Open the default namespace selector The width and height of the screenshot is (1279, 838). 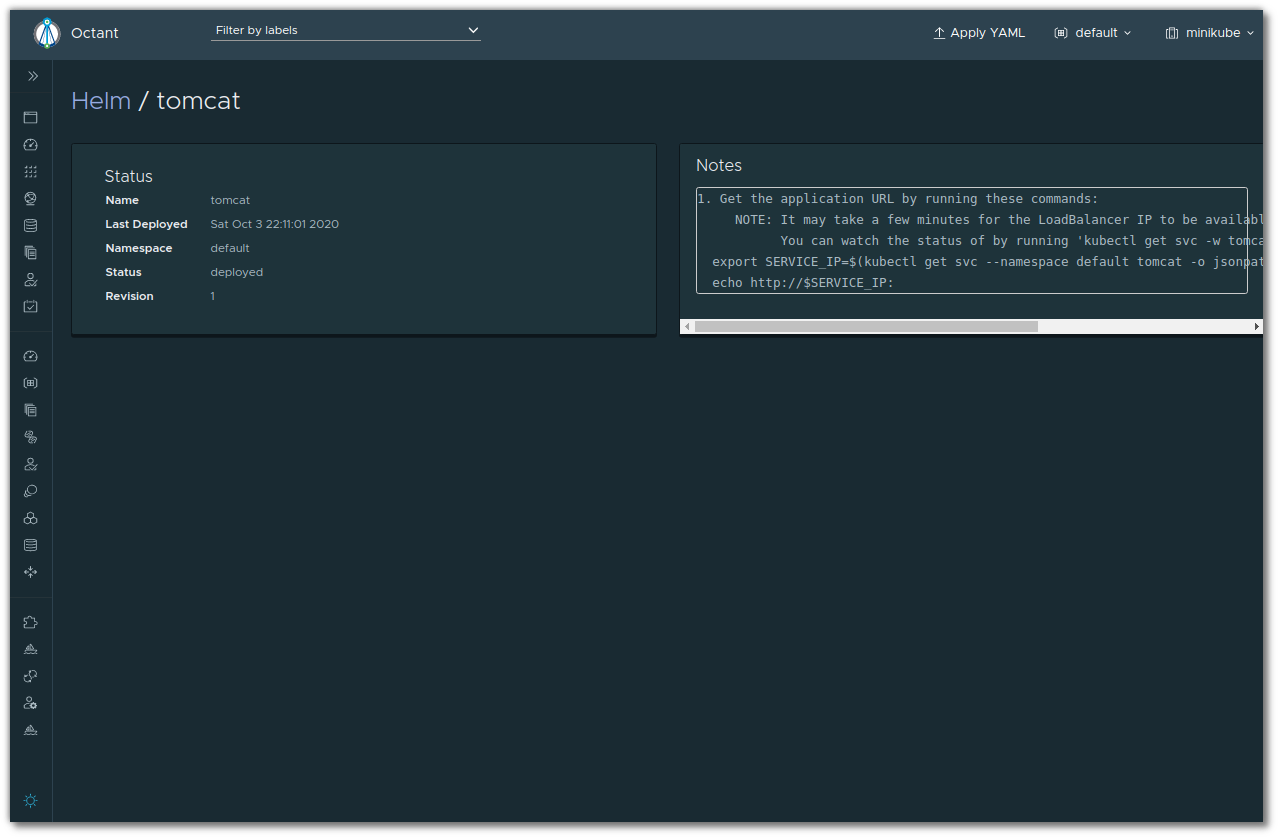[1093, 33]
